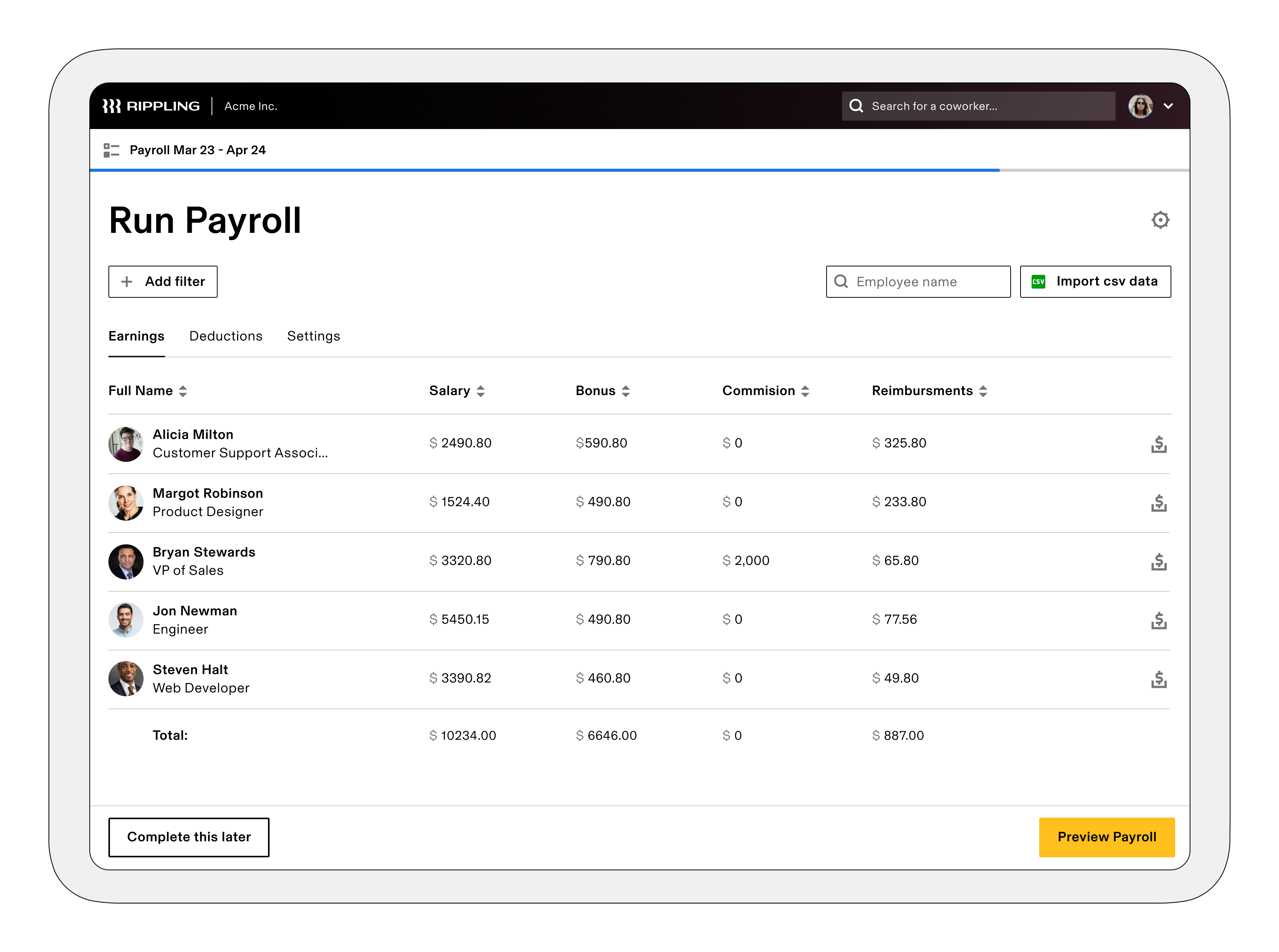Open sort control on Full Name header

tap(183, 391)
